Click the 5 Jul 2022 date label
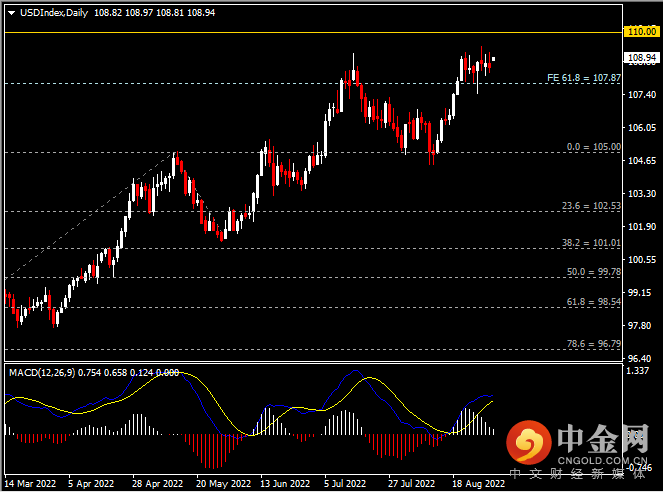The width and height of the screenshot is (663, 492). (345, 484)
